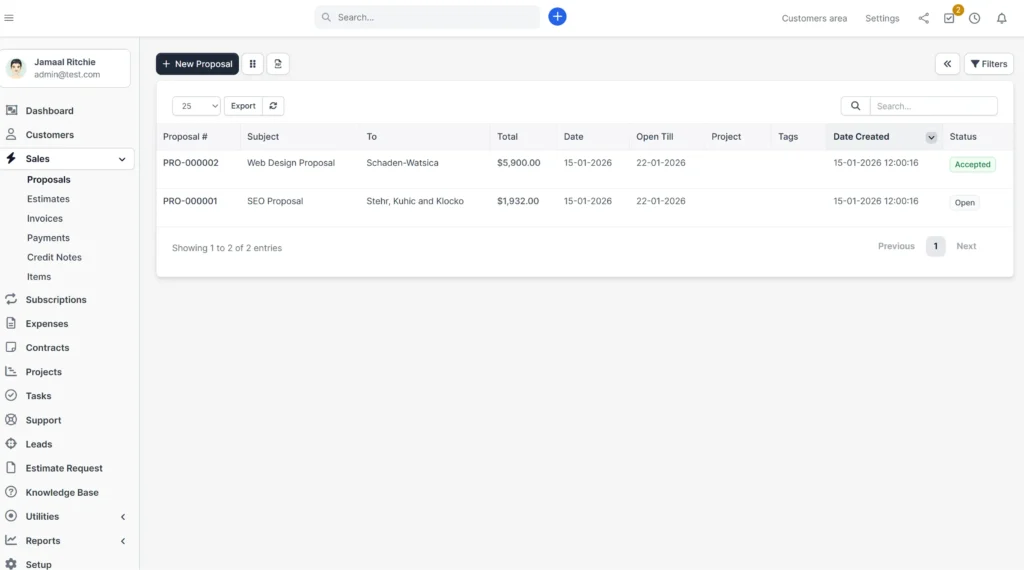Open the Customers area link
Image resolution: width=1024 pixels, height=570 pixels.
814,18
